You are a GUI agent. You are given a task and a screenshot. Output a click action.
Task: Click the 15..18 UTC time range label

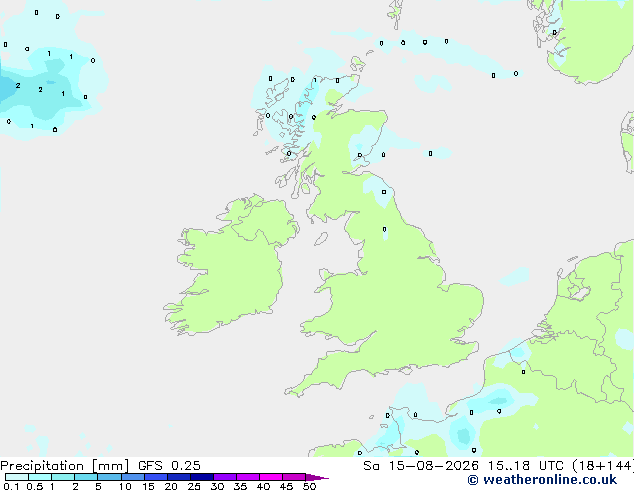526,466
